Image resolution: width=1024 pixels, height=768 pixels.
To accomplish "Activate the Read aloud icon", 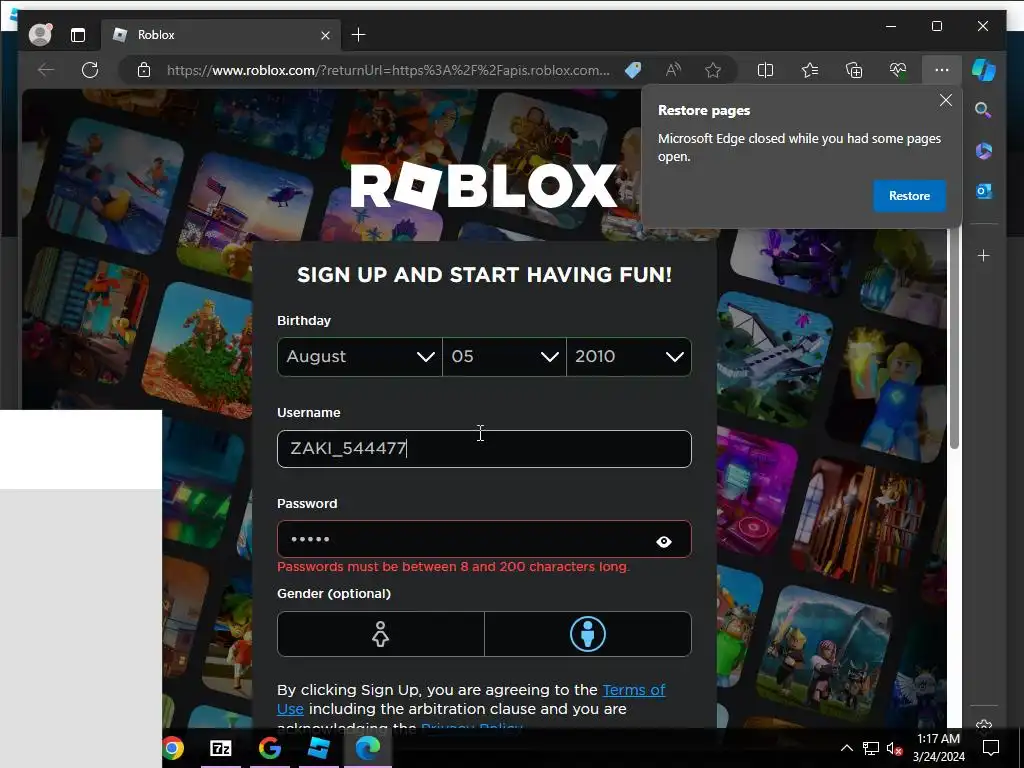I will (673, 70).
